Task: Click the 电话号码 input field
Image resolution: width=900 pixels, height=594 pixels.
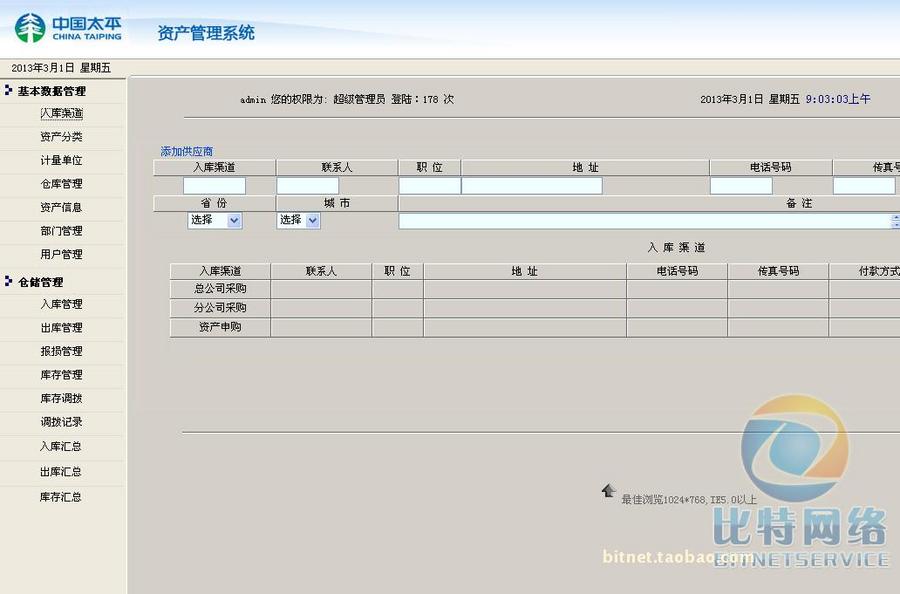Action: 741,185
